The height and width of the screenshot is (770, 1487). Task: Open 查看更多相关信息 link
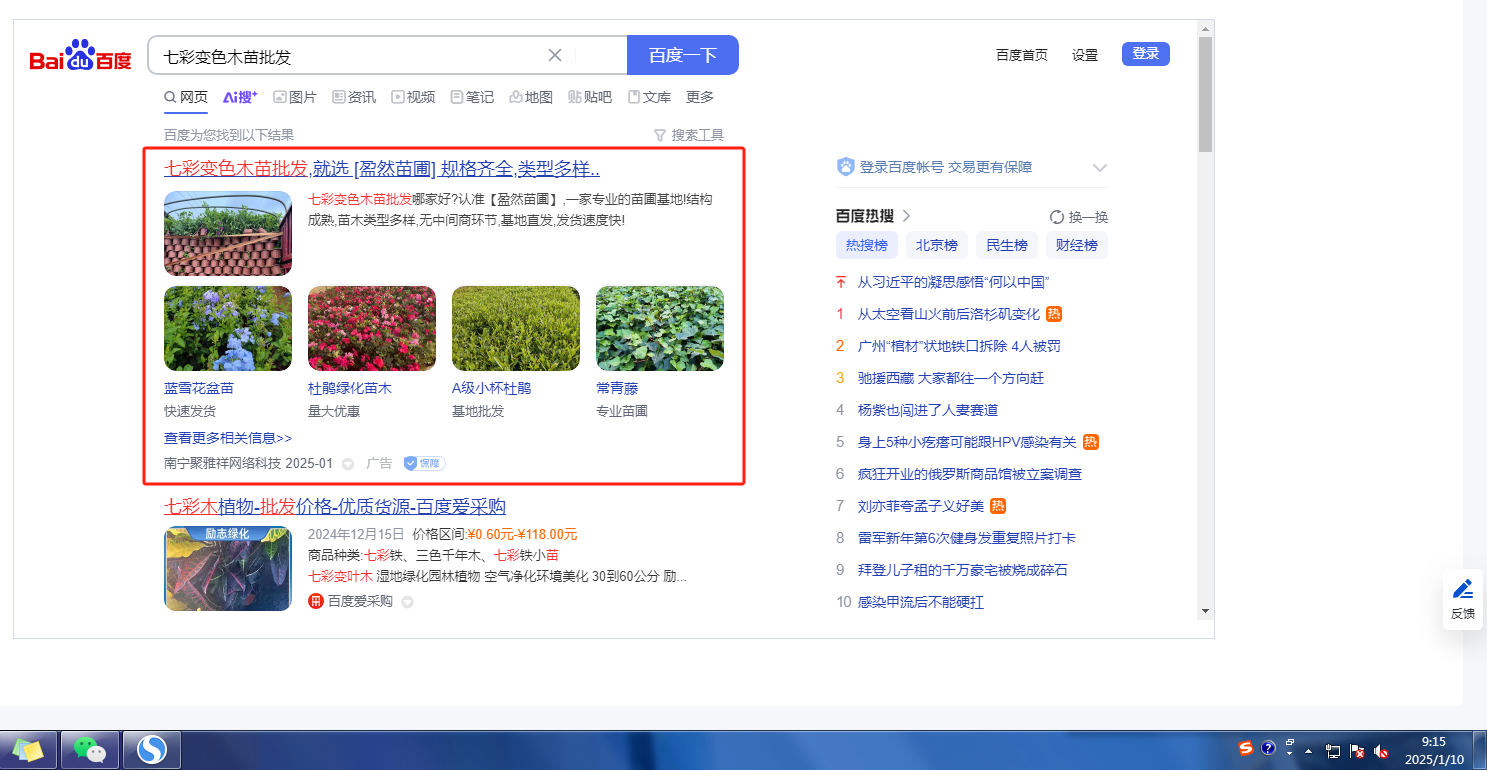228,438
